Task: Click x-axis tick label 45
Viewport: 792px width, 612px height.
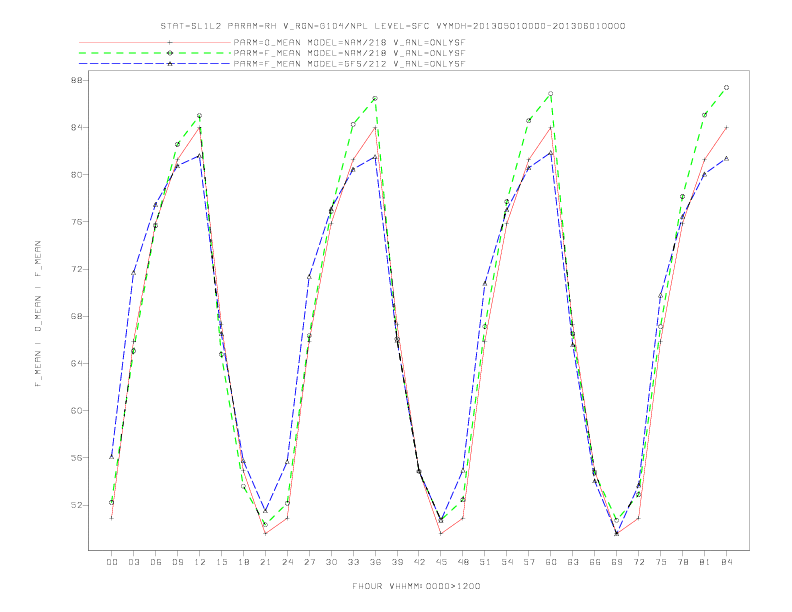Action: pos(441,562)
